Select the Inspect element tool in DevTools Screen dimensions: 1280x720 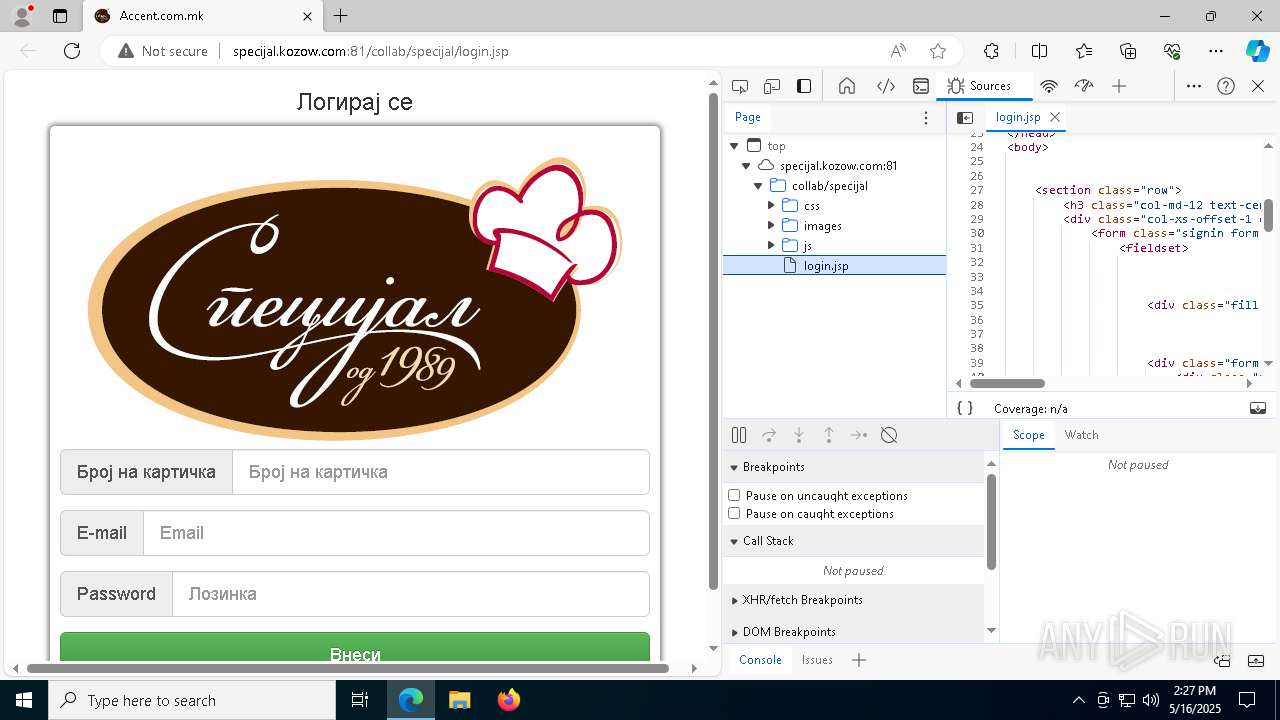[x=740, y=86]
